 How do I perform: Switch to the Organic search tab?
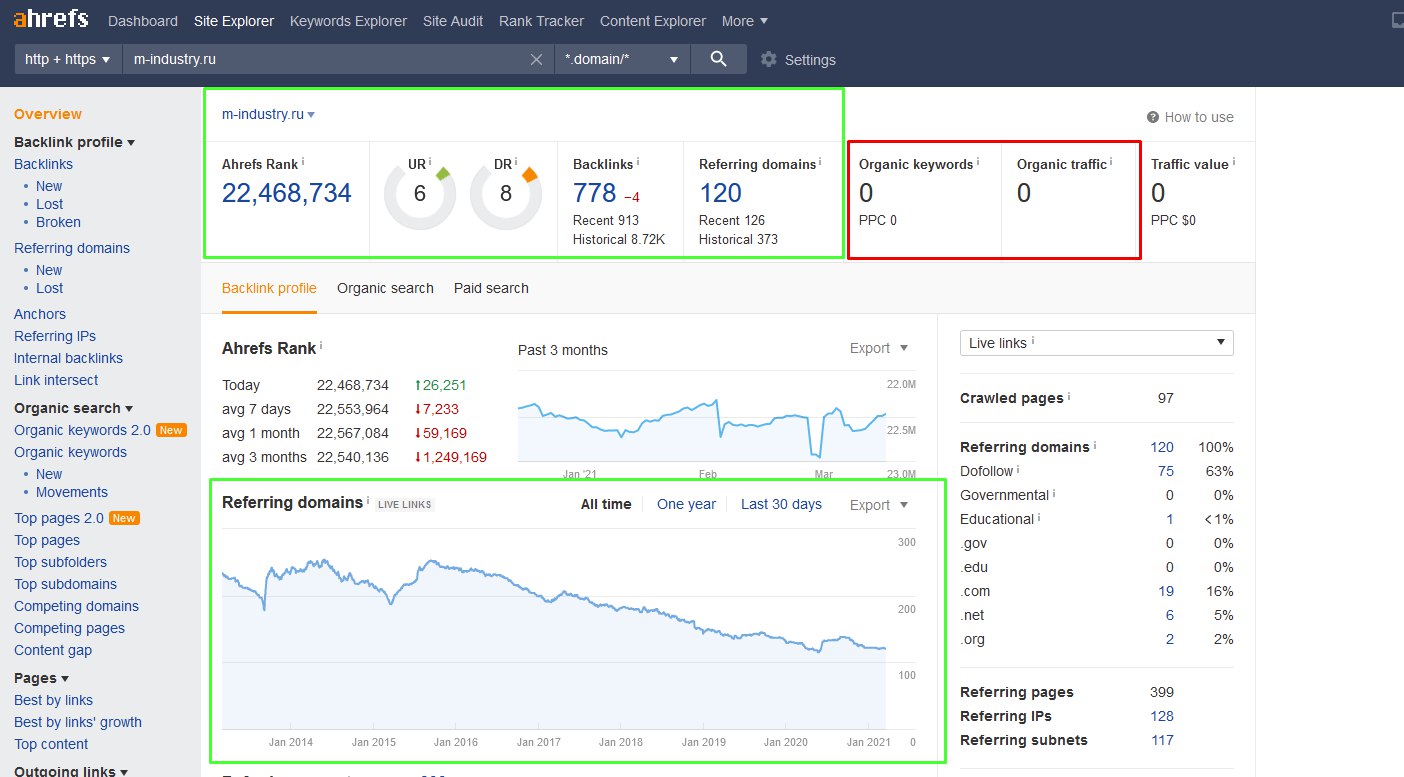(385, 288)
